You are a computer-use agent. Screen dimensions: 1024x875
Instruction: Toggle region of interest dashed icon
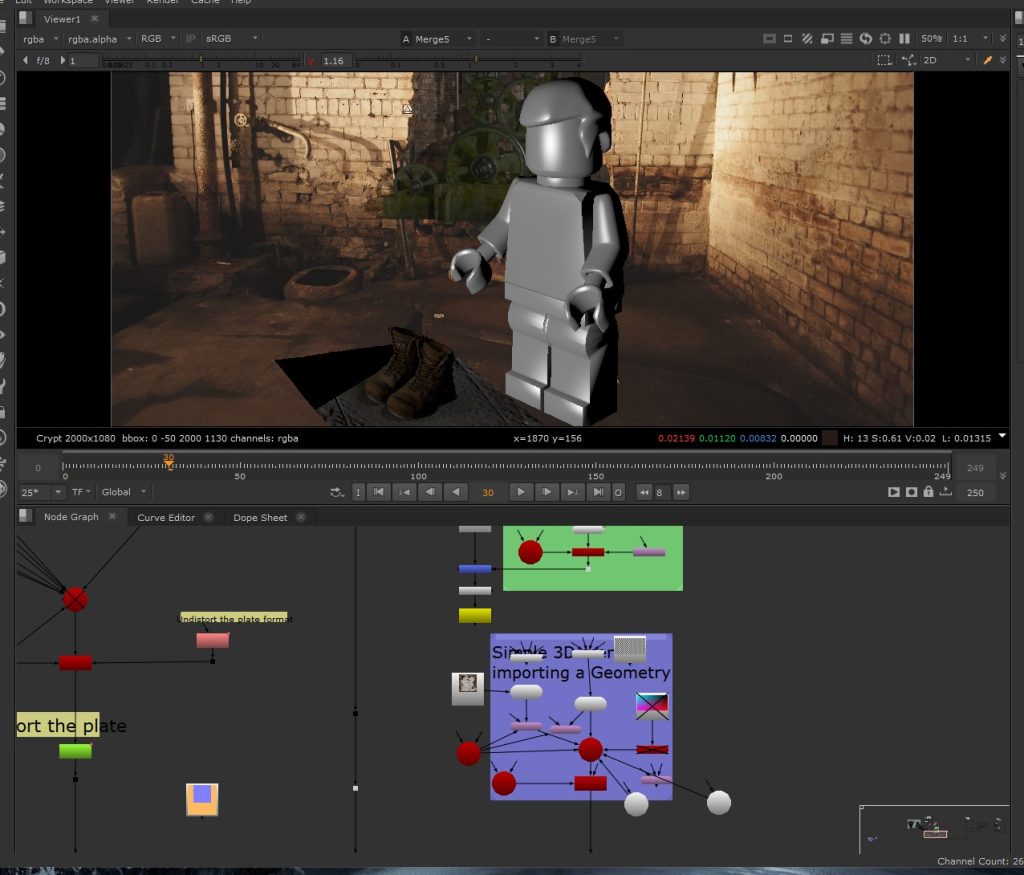(884, 60)
